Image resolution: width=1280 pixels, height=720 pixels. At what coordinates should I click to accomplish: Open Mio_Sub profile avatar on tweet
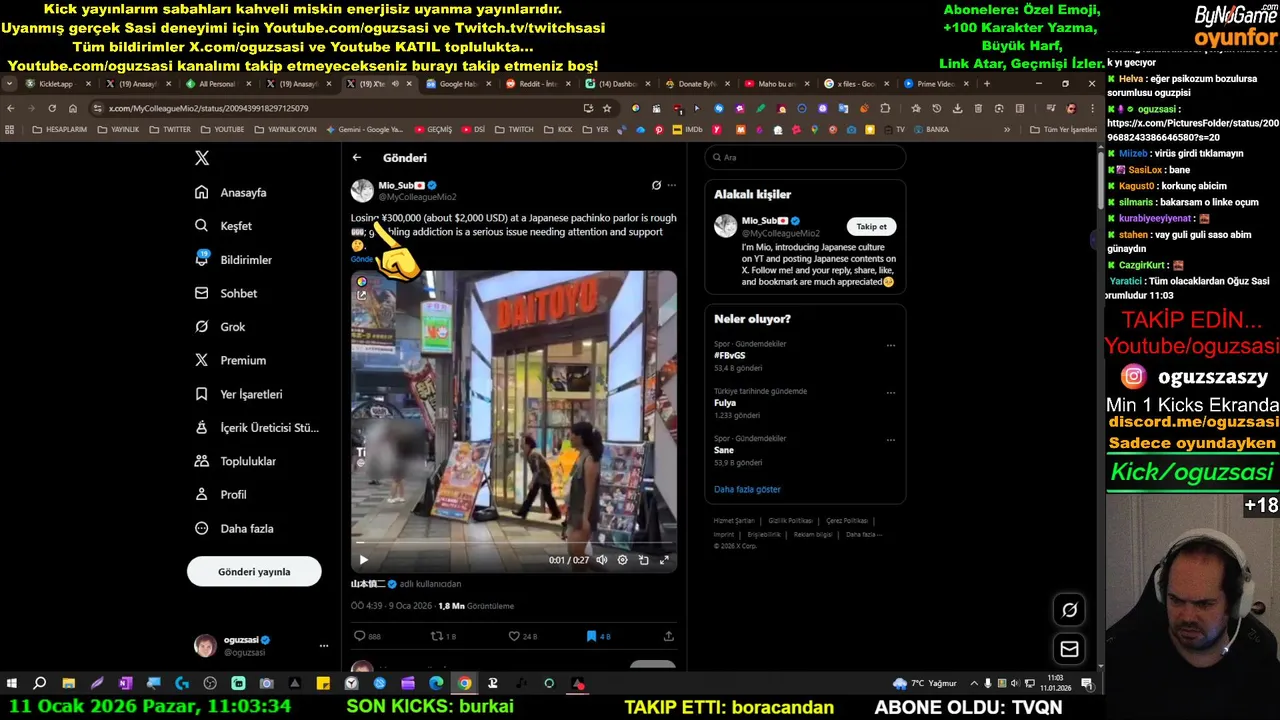pyautogui.click(x=362, y=191)
